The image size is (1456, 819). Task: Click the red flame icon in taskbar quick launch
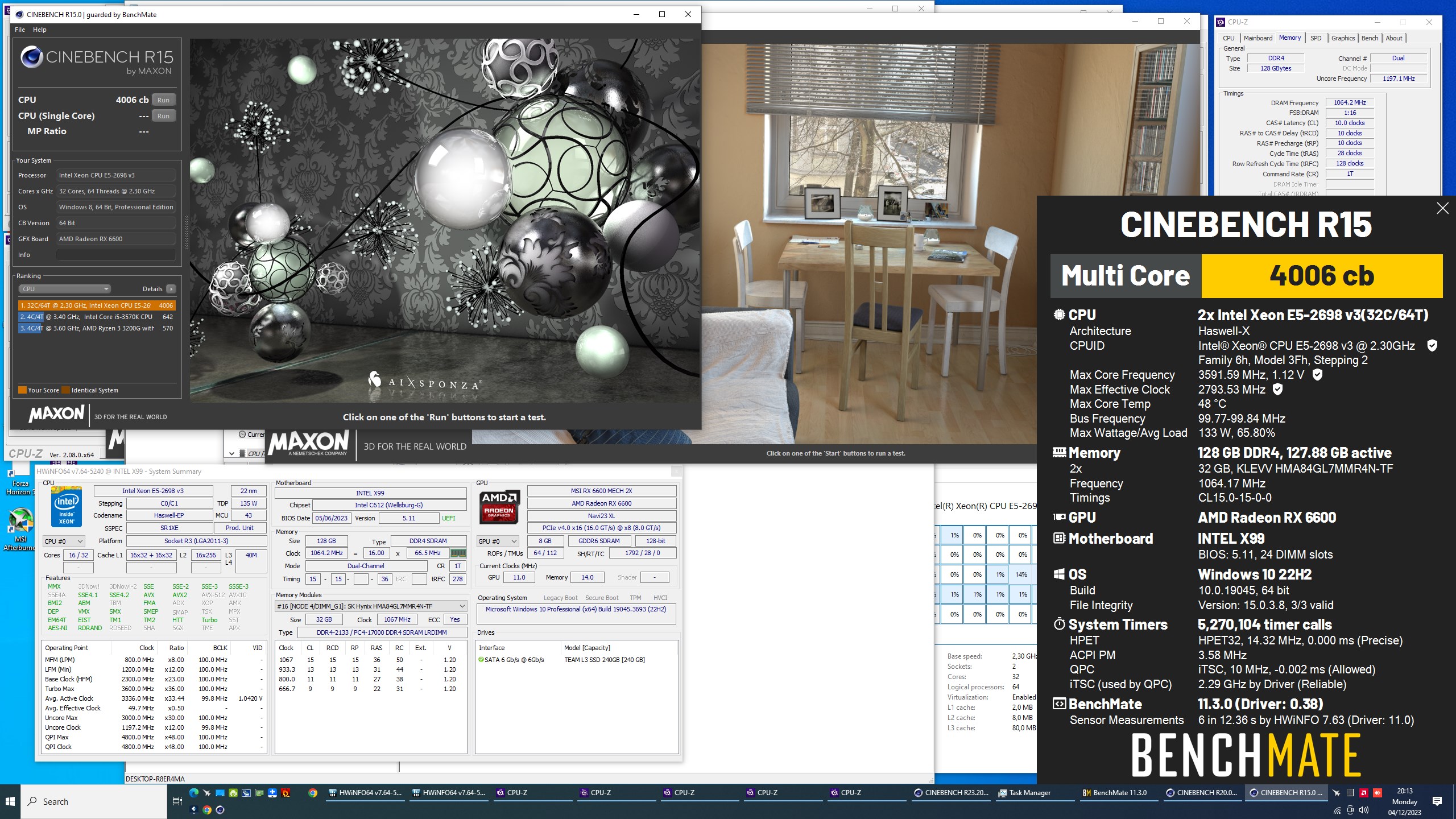(286, 793)
